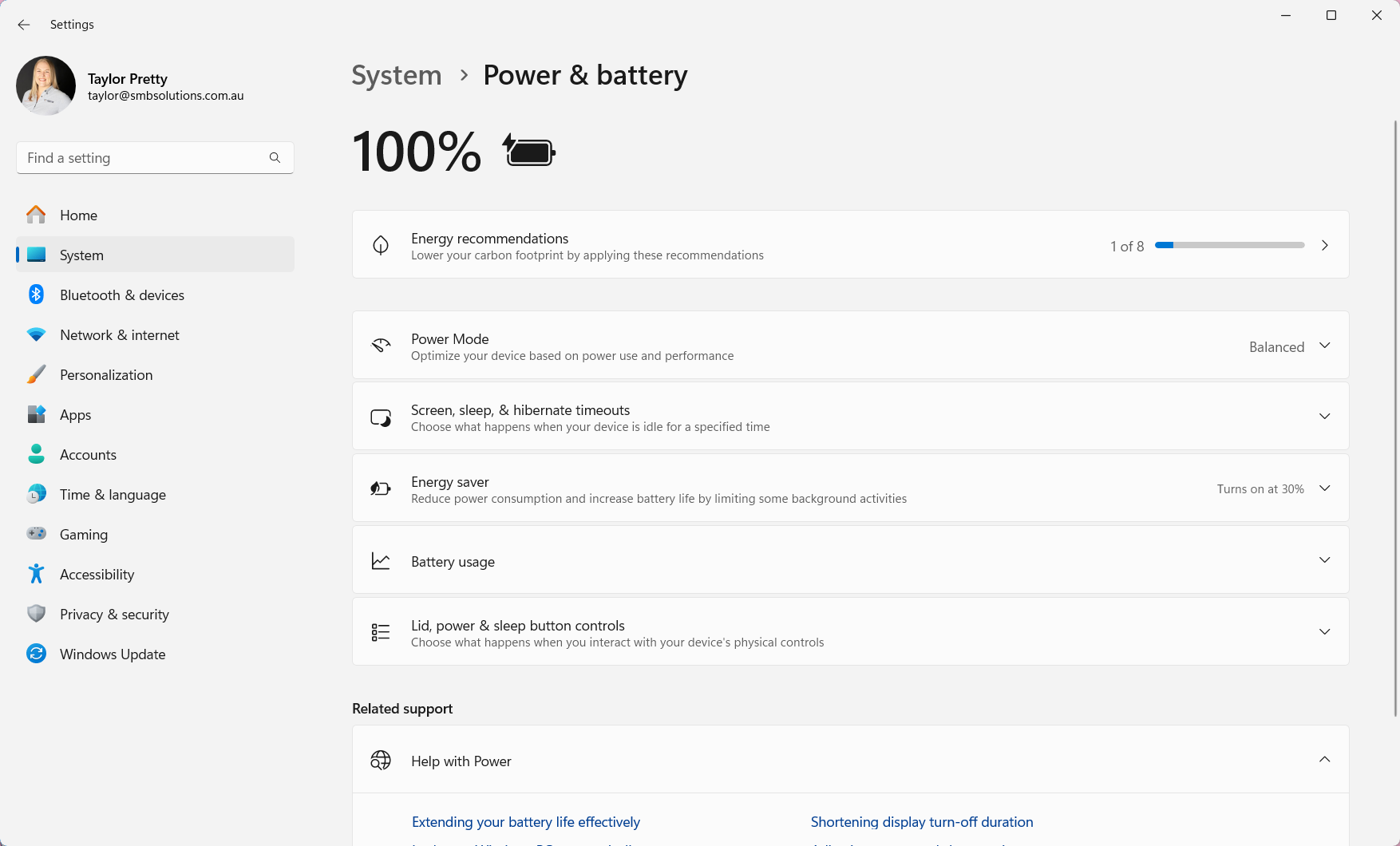Click the back arrow icon

[x=24, y=25]
